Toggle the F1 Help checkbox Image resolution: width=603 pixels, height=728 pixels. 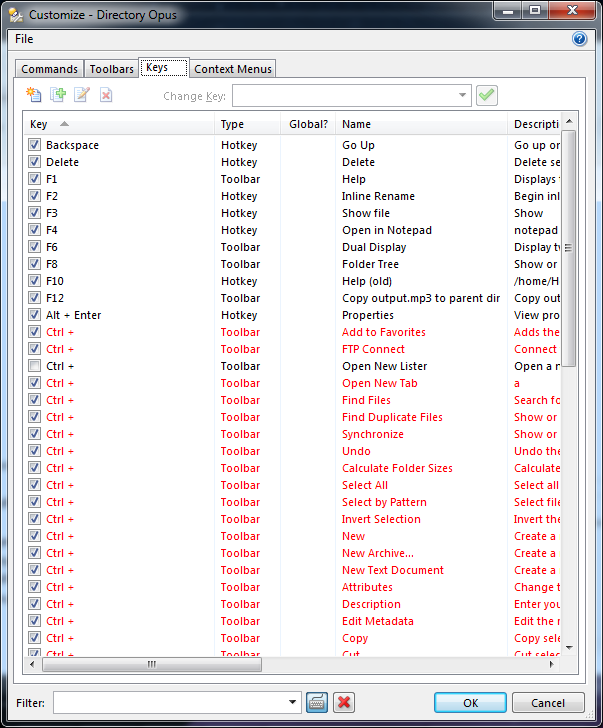coord(34,179)
